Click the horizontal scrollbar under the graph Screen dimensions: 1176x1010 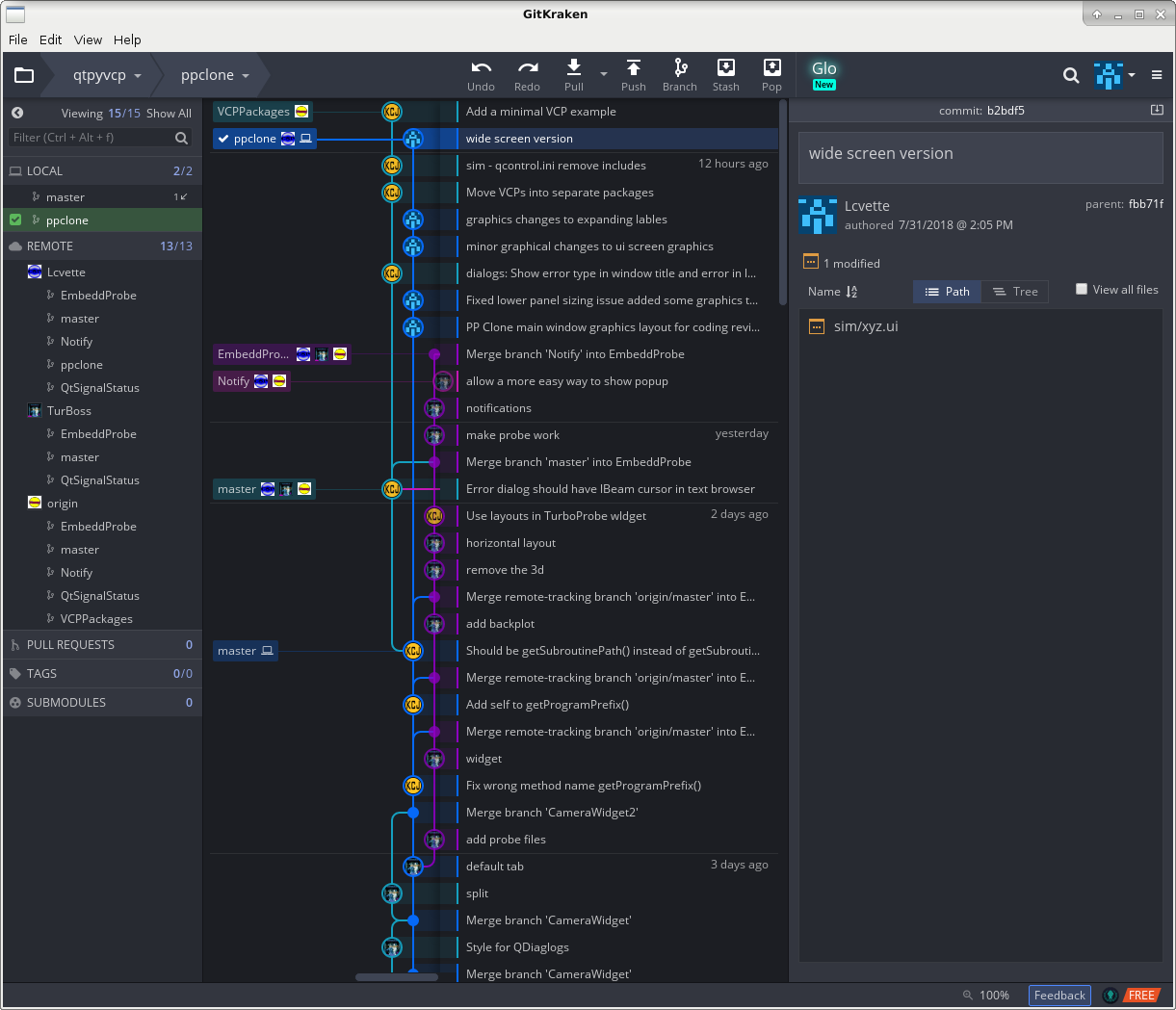pos(397,977)
